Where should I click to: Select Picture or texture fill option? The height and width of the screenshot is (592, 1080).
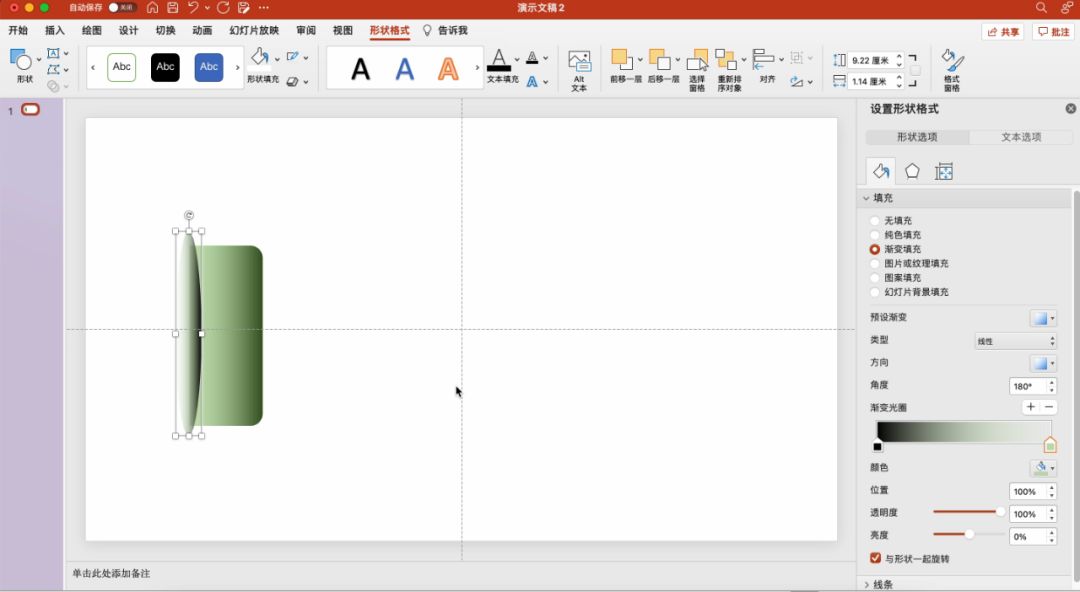pos(875,264)
